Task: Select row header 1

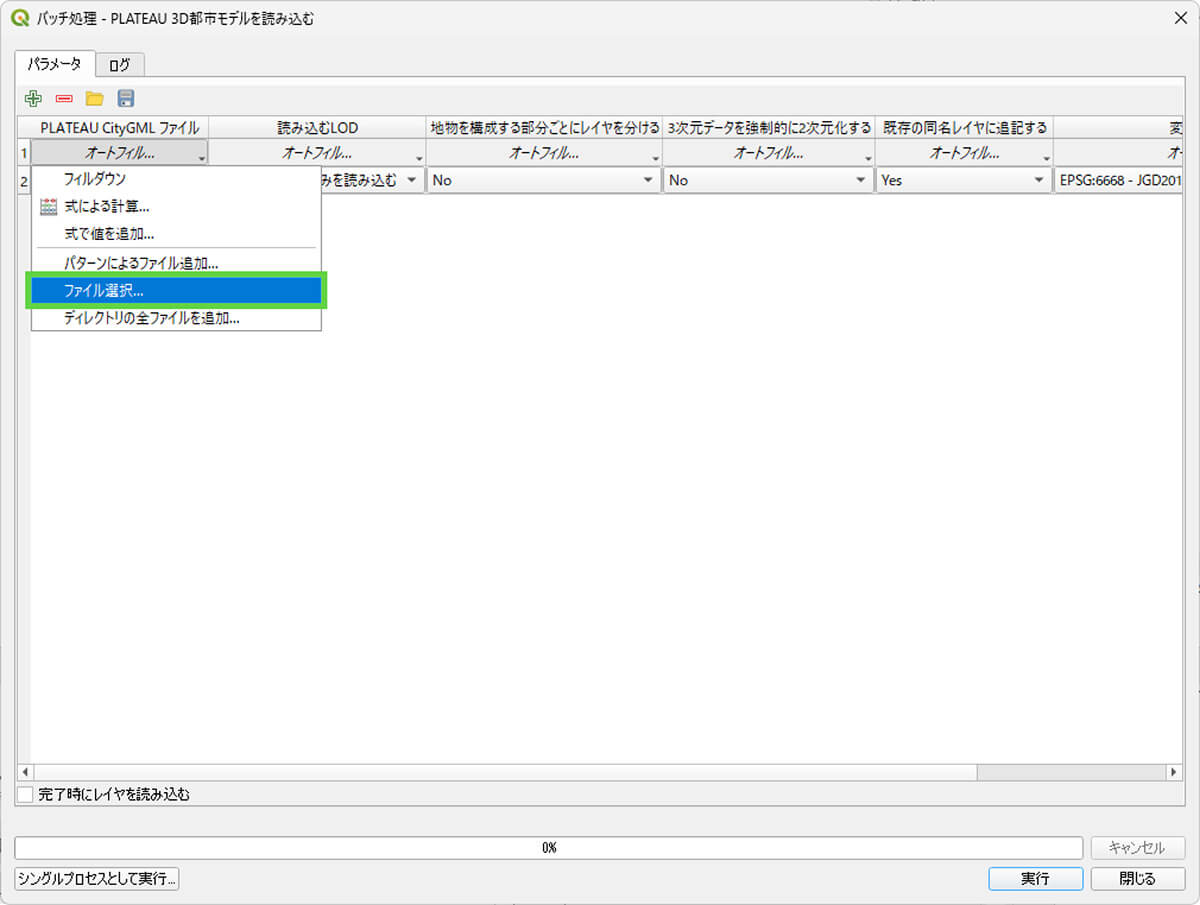Action: tap(24, 153)
